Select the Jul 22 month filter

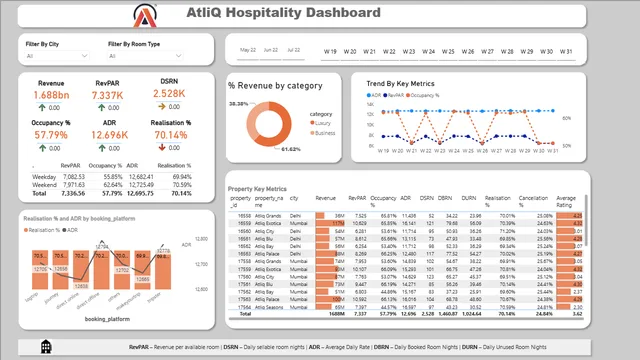click(293, 50)
